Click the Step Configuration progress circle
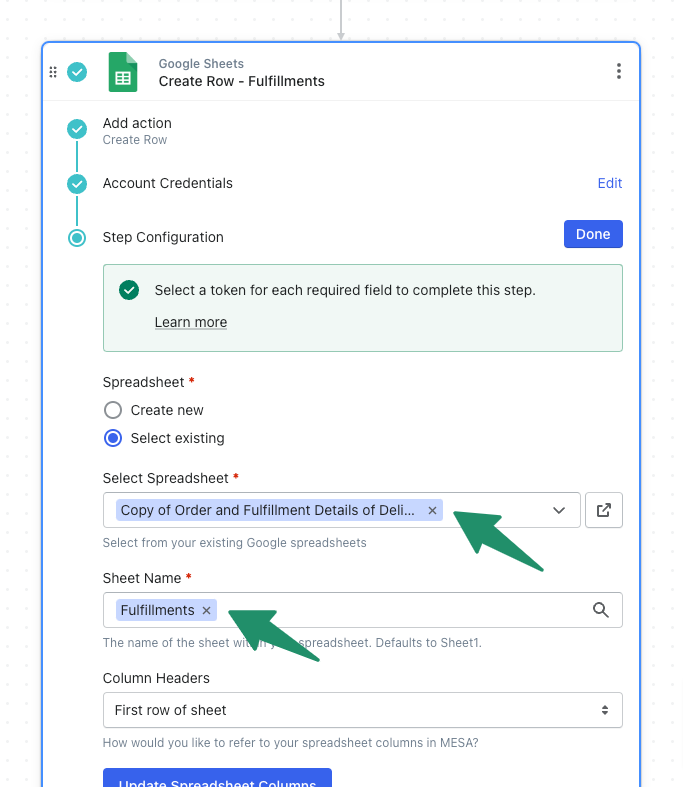The height and width of the screenshot is (787, 683). pos(77,237)
